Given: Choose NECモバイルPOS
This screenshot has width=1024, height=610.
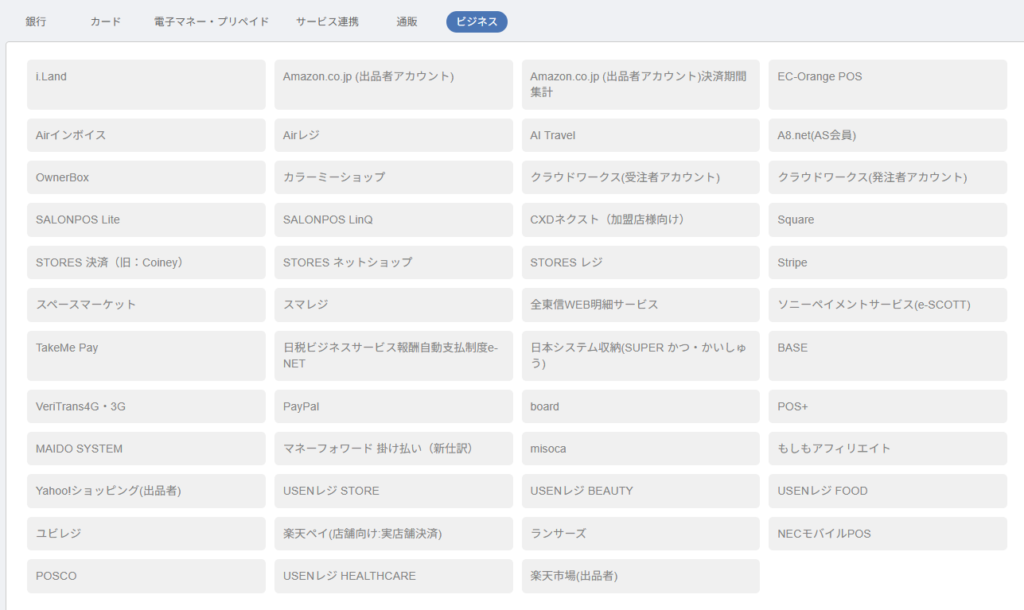Looking at the screenshot, I should pyautogui.click(x=888, y=534).
